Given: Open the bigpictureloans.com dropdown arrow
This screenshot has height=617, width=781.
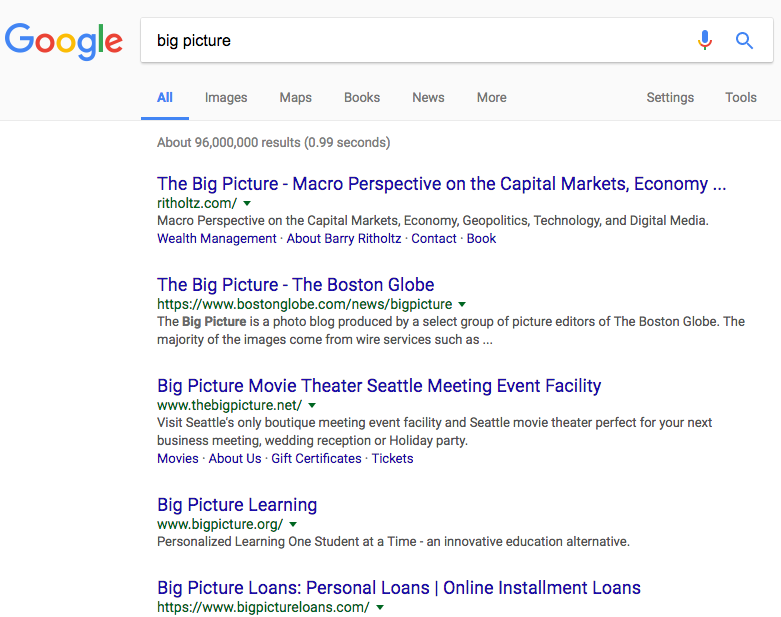Looking at the screenshot, I should 380,608.
